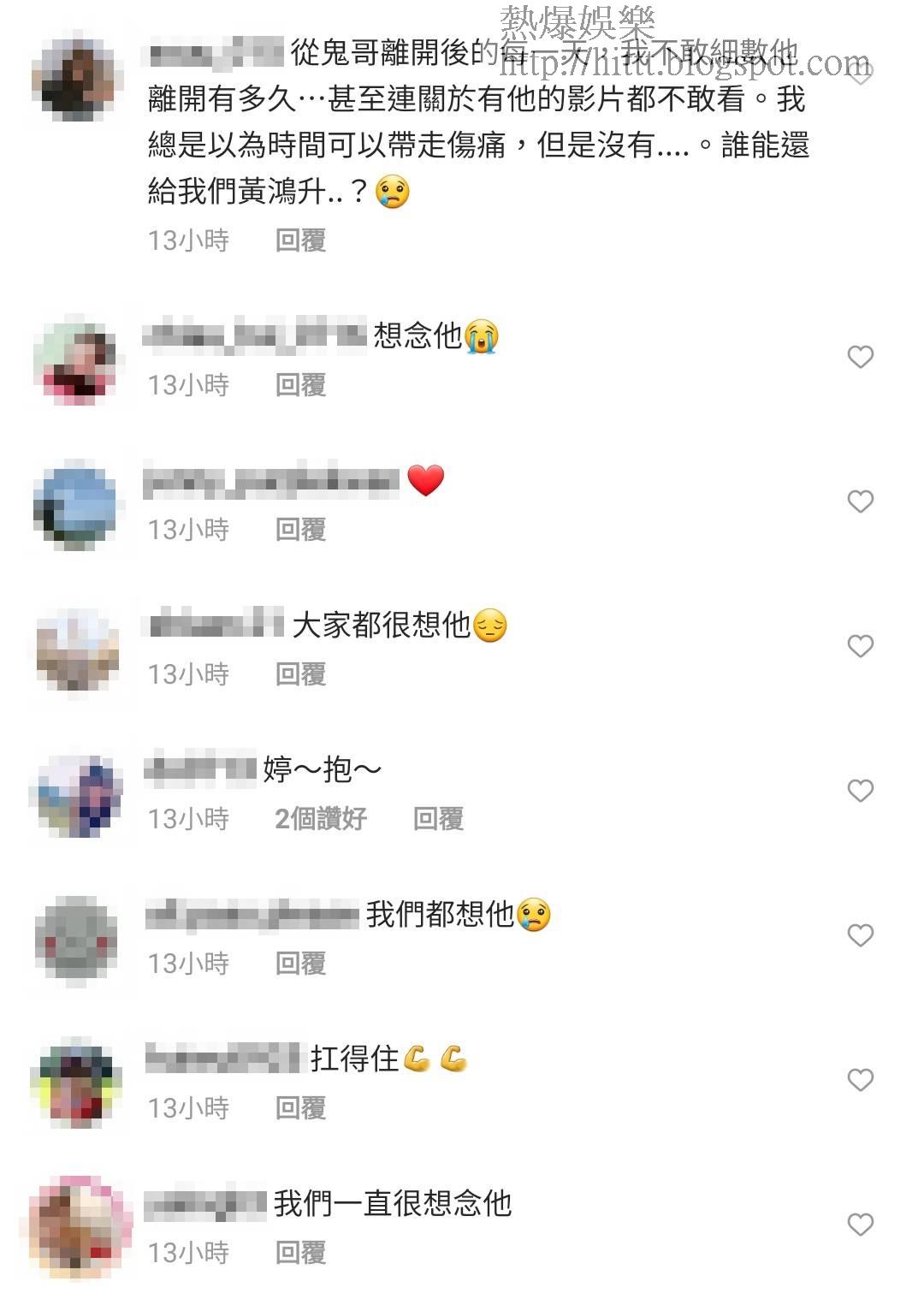Like the red heart emoji comment

tap(860, 501)
